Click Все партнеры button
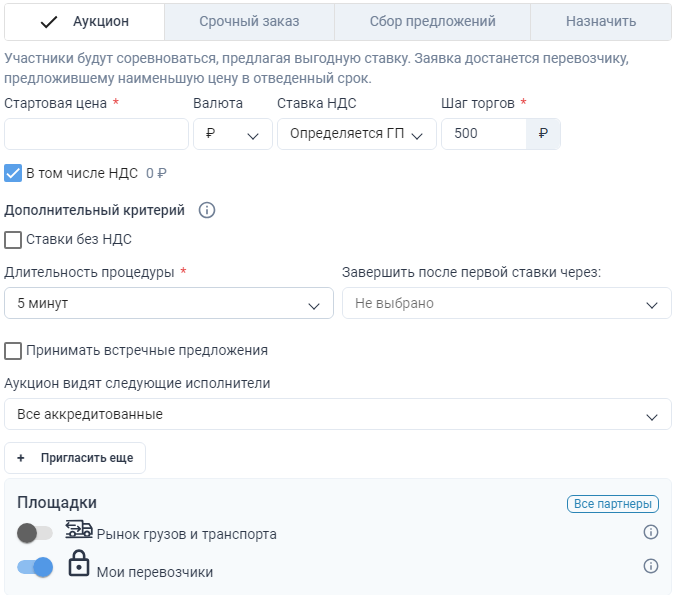 [612, 504]
